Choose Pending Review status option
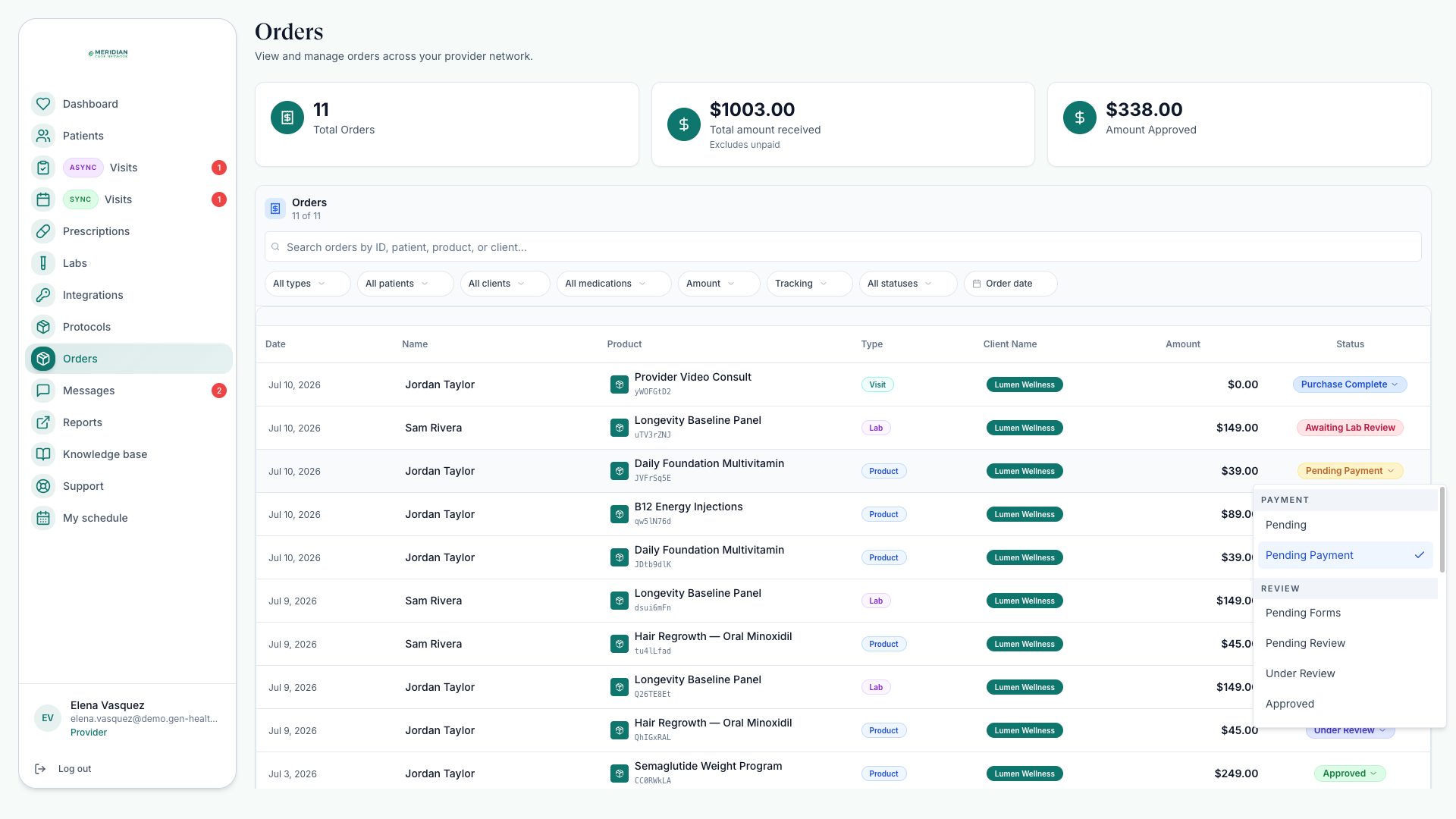Screen dimensions: 1456x819 click(1345, 643)
